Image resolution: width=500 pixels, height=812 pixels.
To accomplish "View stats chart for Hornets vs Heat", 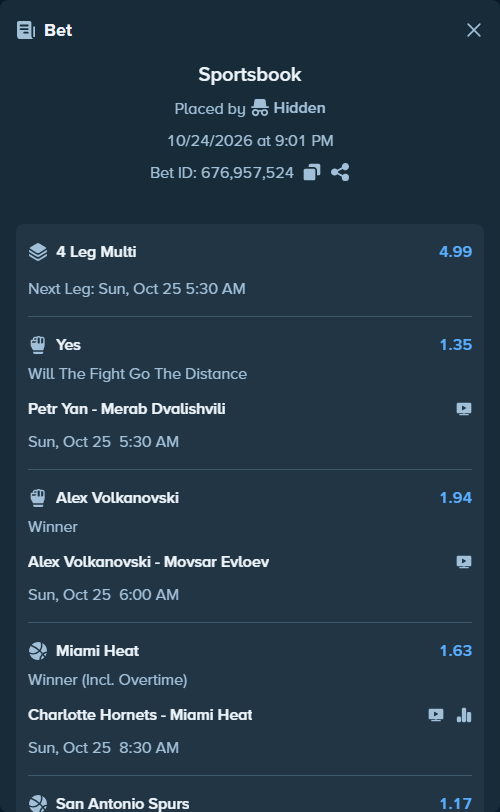I will pos(464,715).
